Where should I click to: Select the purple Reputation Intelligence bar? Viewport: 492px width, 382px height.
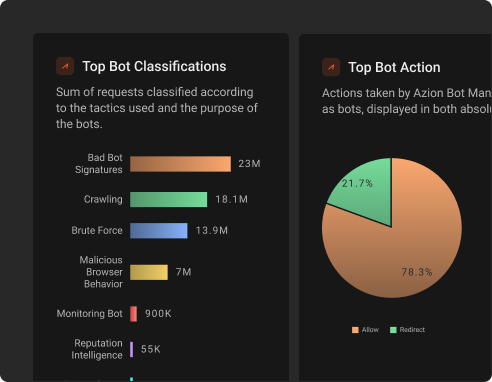click(132, 349)
